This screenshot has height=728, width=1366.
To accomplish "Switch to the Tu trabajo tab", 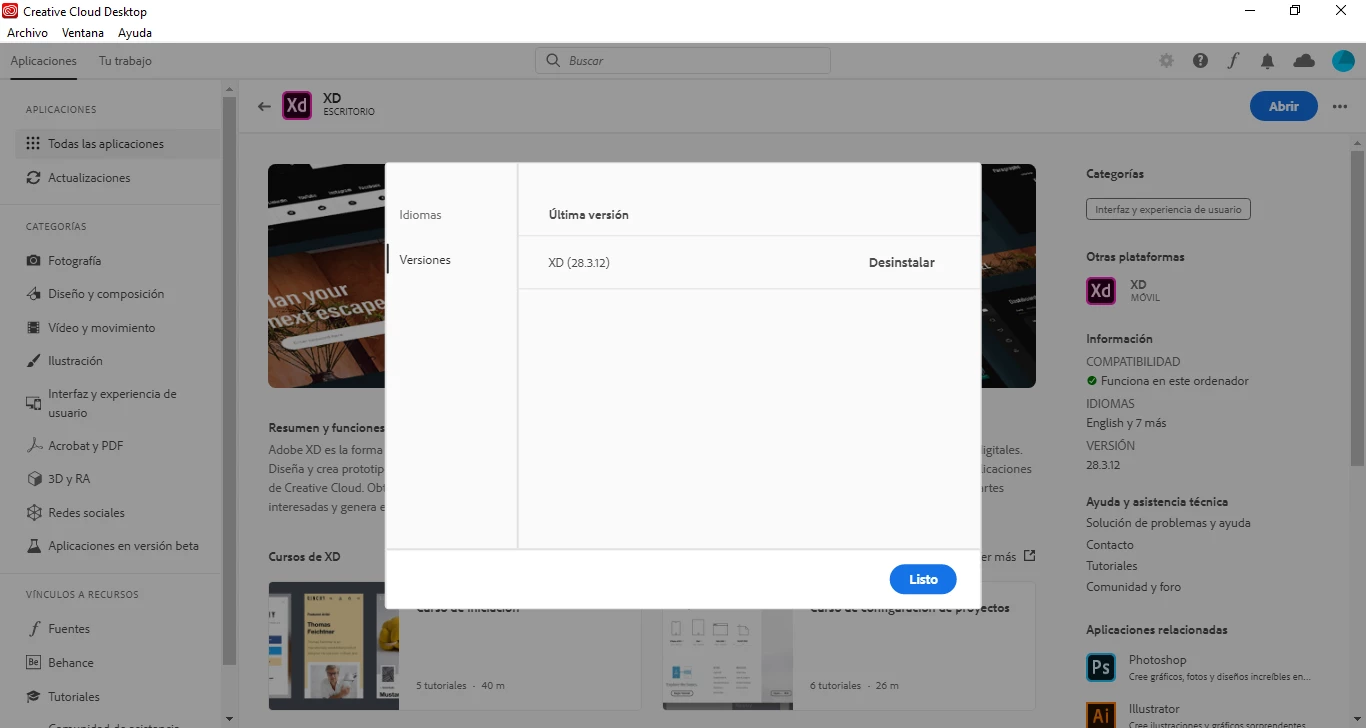I will click(125, 61).
